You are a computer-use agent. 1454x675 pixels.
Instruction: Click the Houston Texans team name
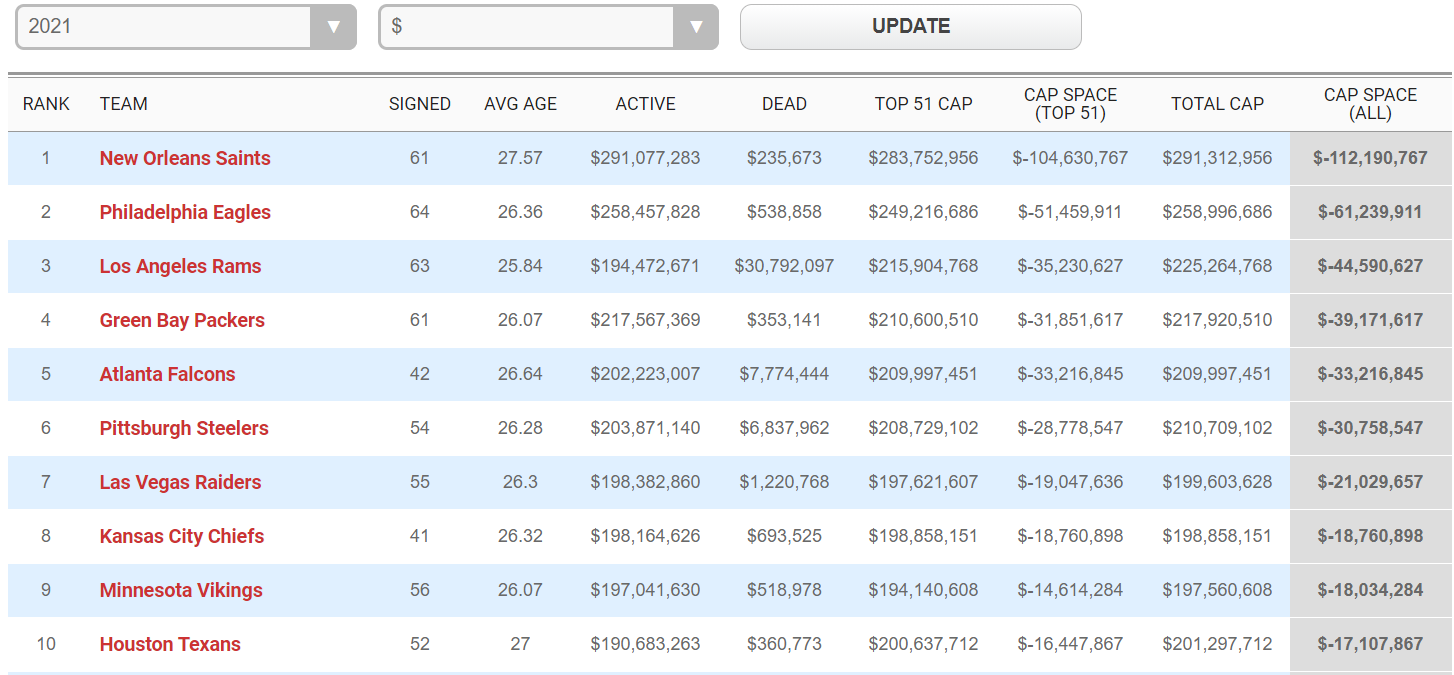click(x=170, y=644)
